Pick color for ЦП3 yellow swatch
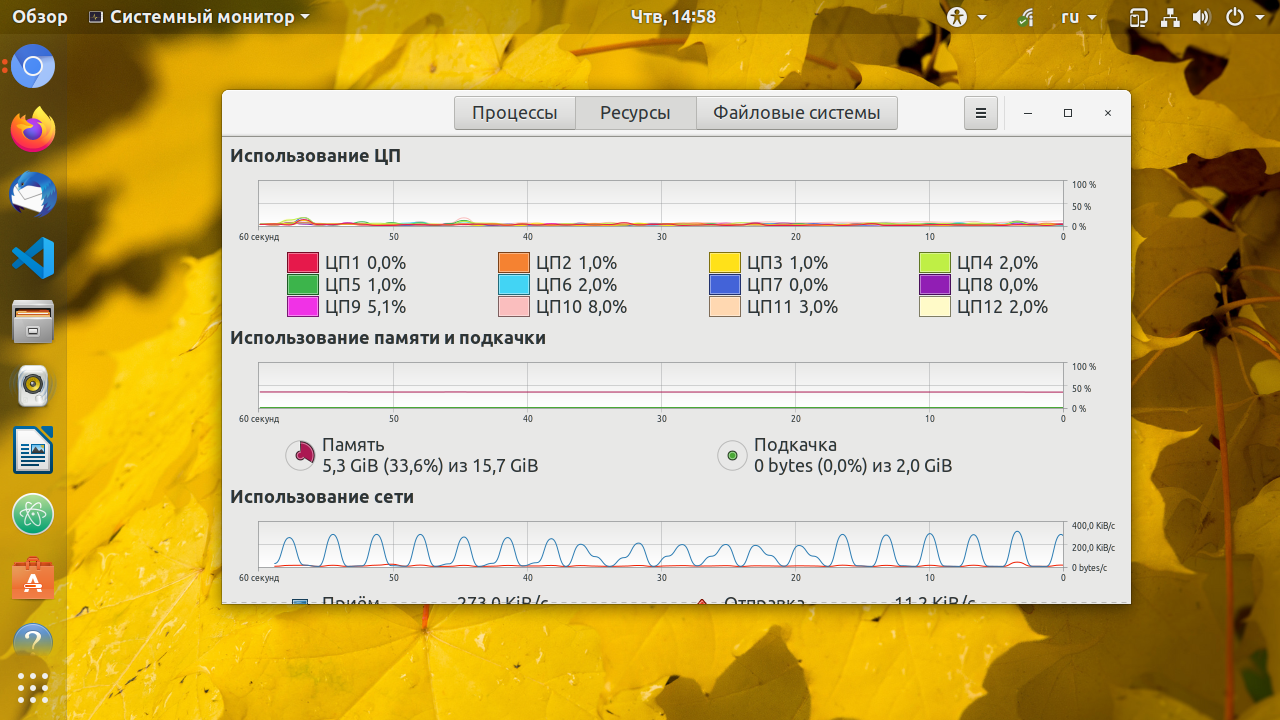1280x720 pixels. click(725, 263)
